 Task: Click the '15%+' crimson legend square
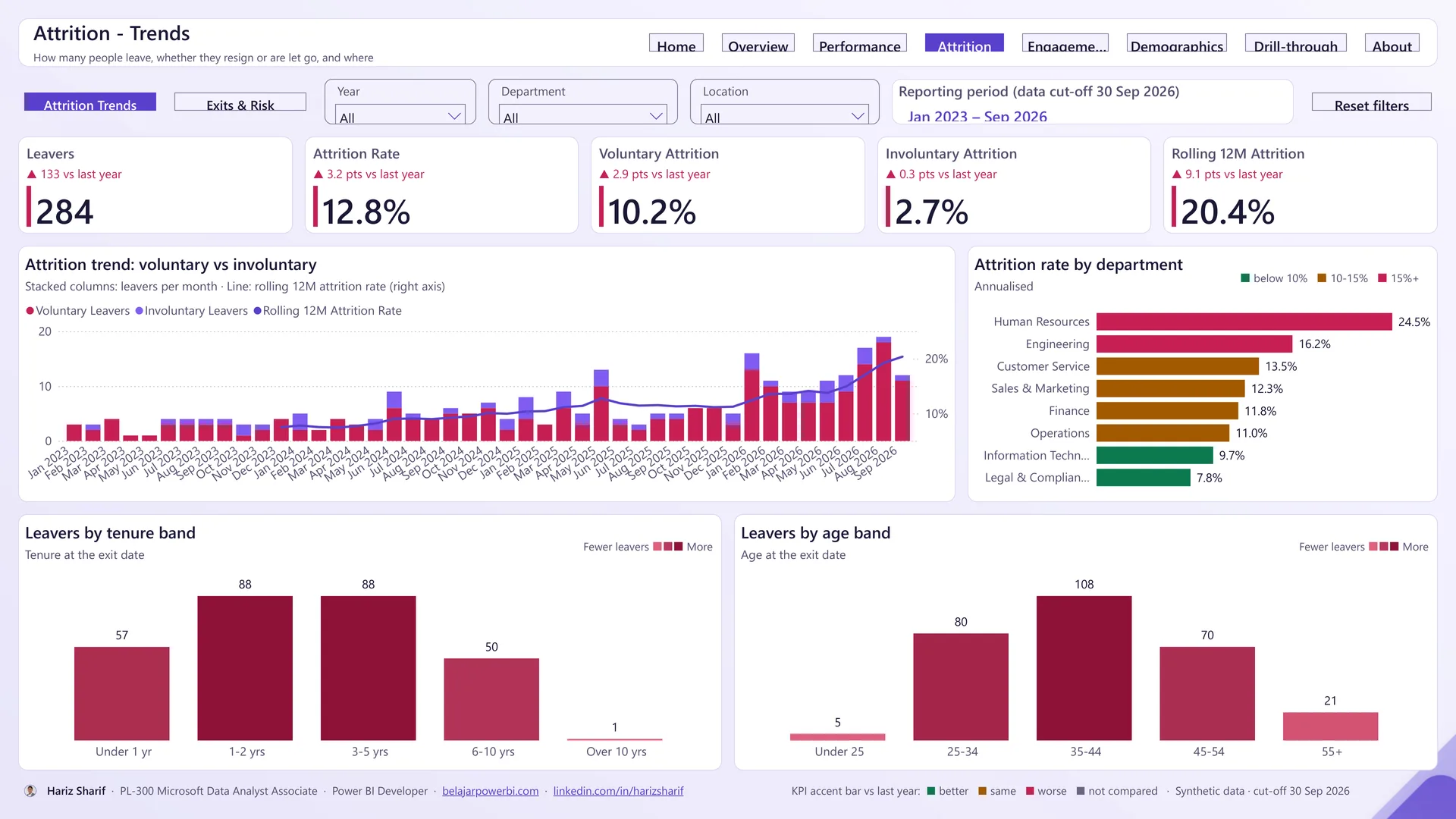point(1382,278)
